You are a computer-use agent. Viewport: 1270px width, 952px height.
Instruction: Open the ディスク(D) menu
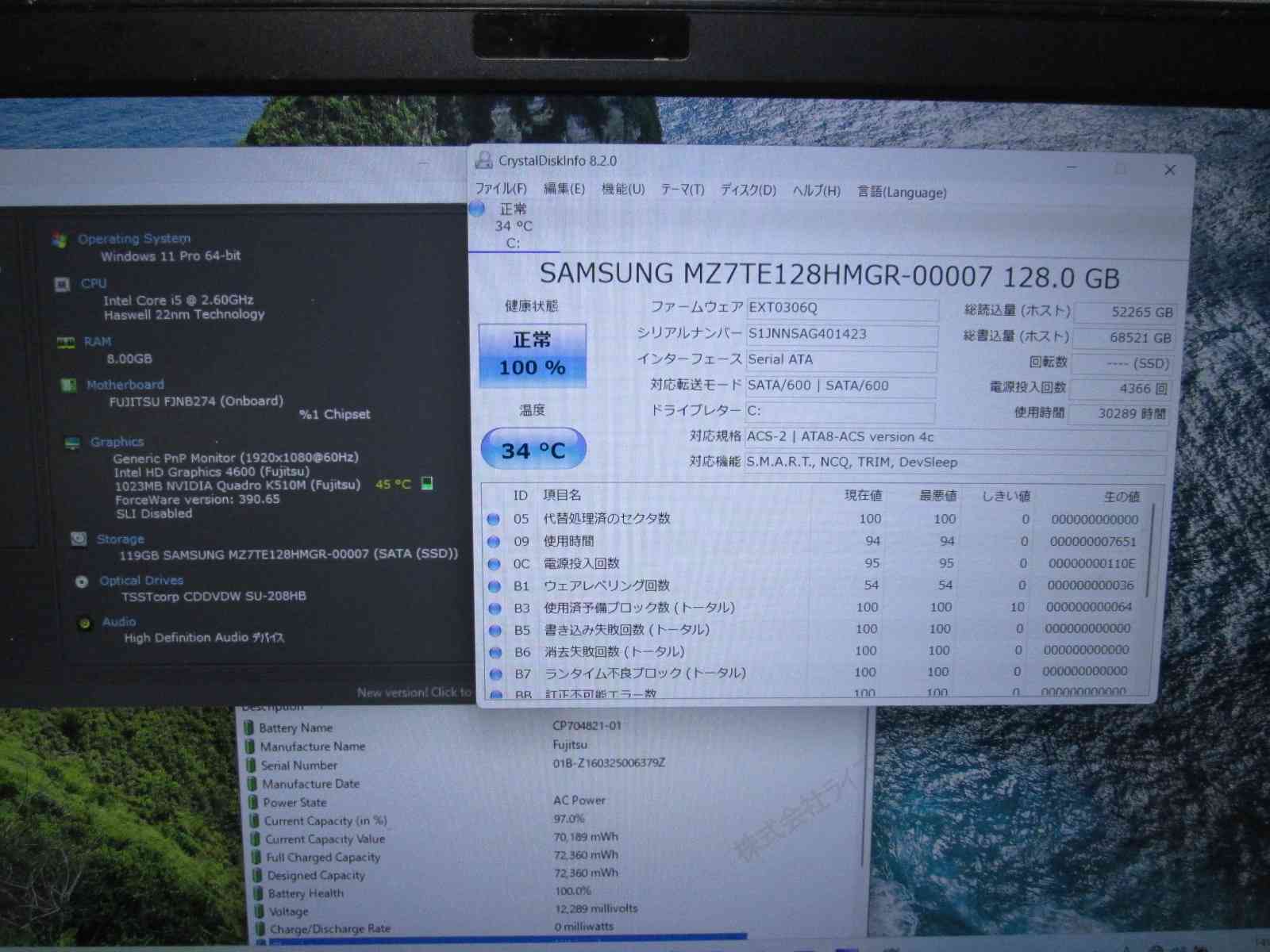[748, 190]
